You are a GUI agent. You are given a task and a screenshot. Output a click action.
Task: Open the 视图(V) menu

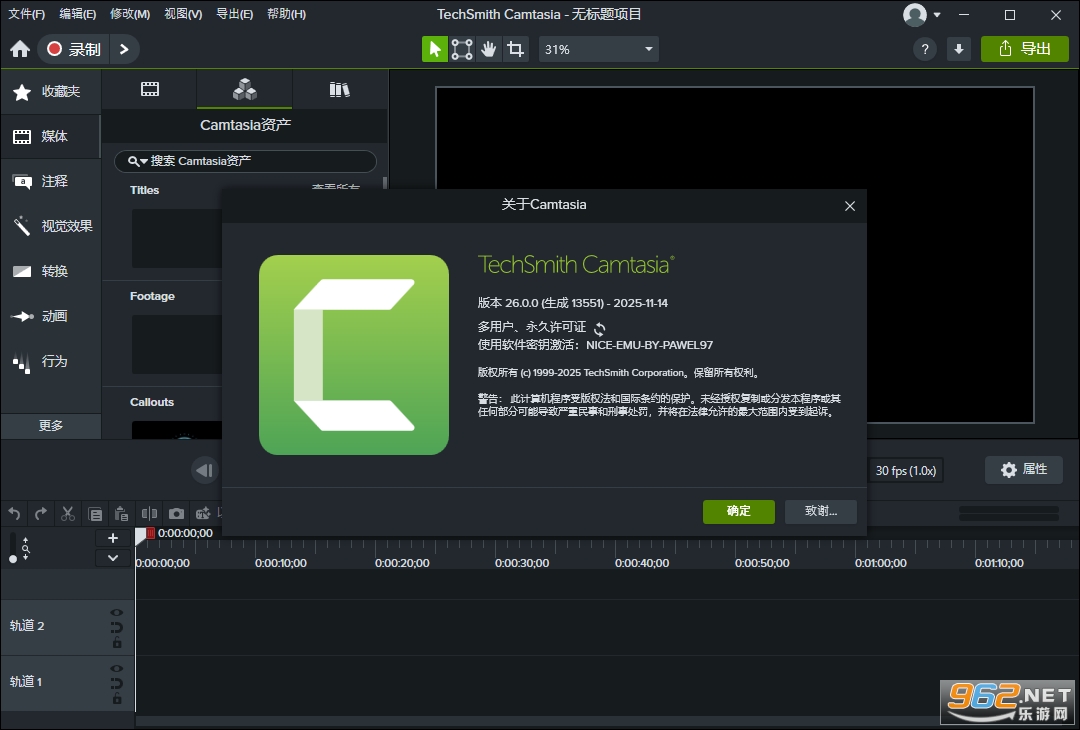183,14
